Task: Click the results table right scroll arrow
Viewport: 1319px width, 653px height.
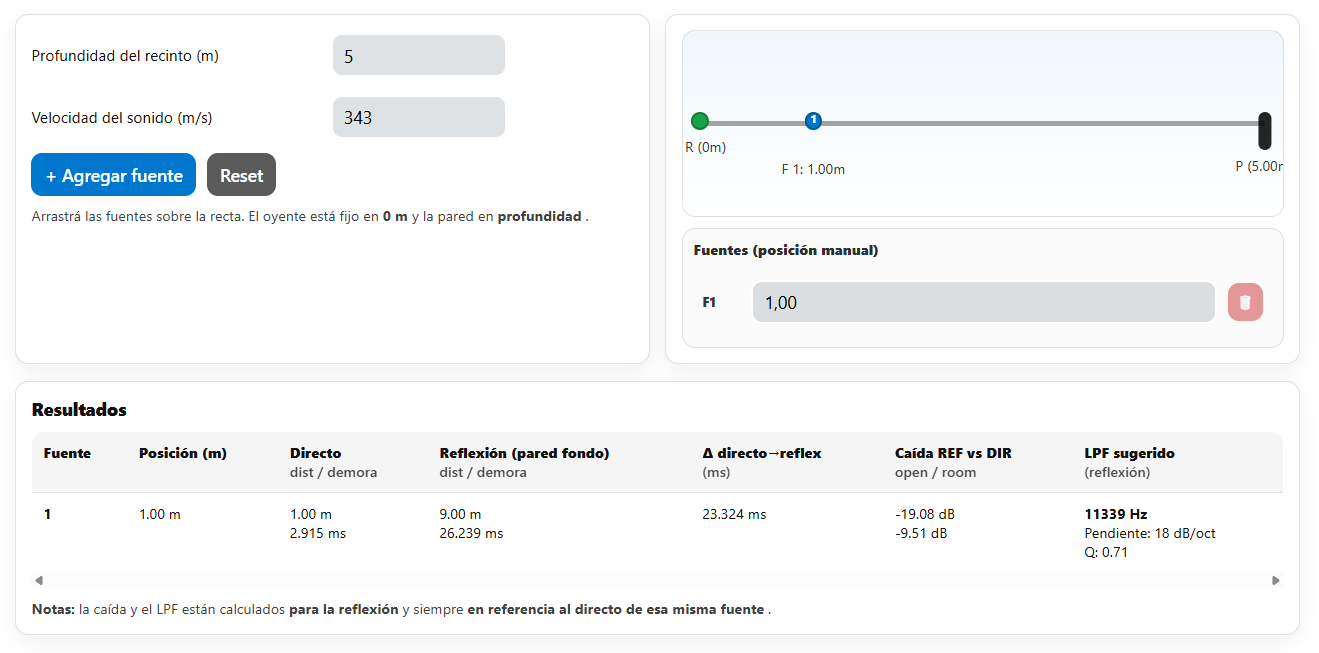Action: 1275,580
